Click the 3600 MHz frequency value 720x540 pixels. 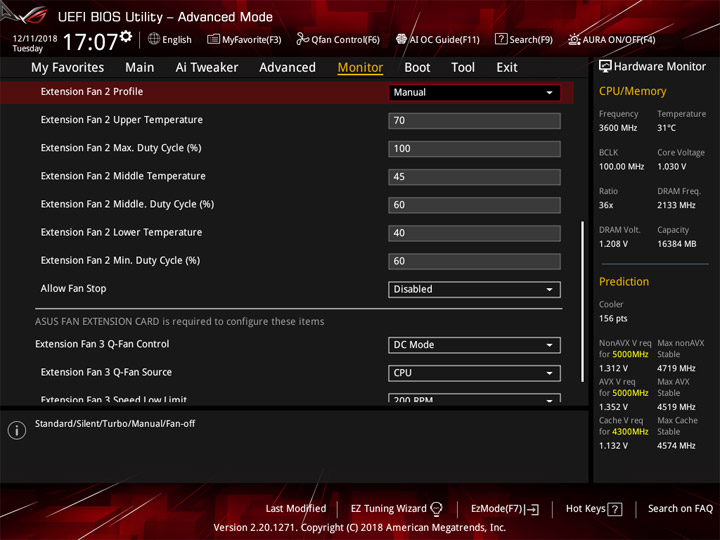[618, 128]
